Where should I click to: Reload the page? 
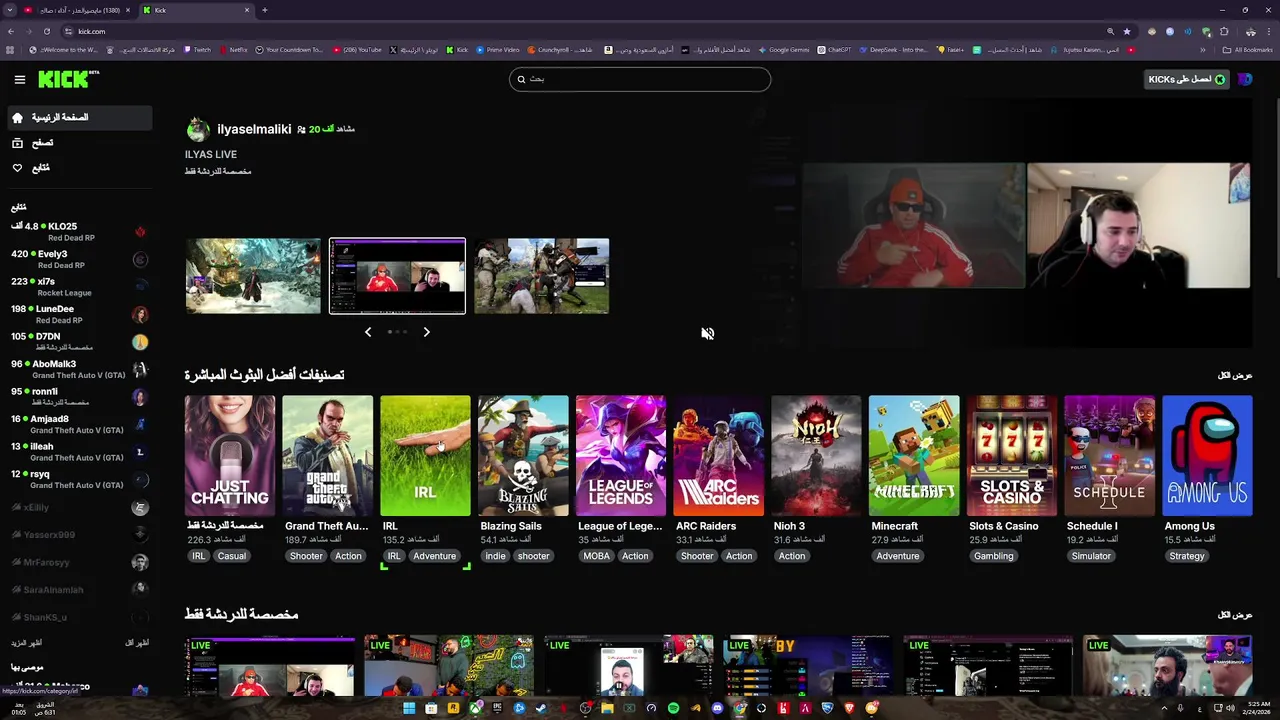pyautogui.click(x=47, y=31)
